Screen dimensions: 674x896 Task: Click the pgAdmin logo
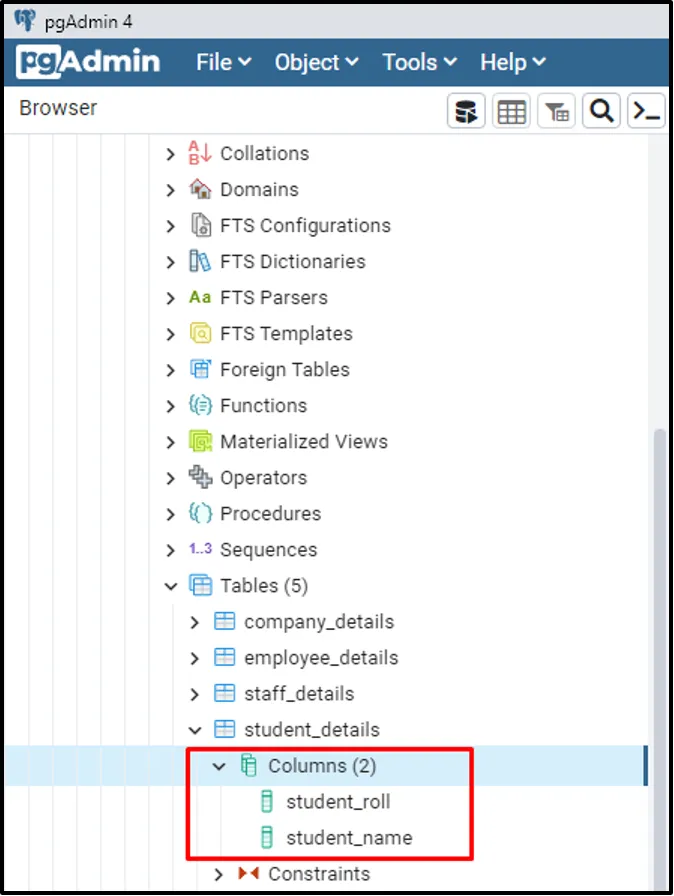[88, 62]
